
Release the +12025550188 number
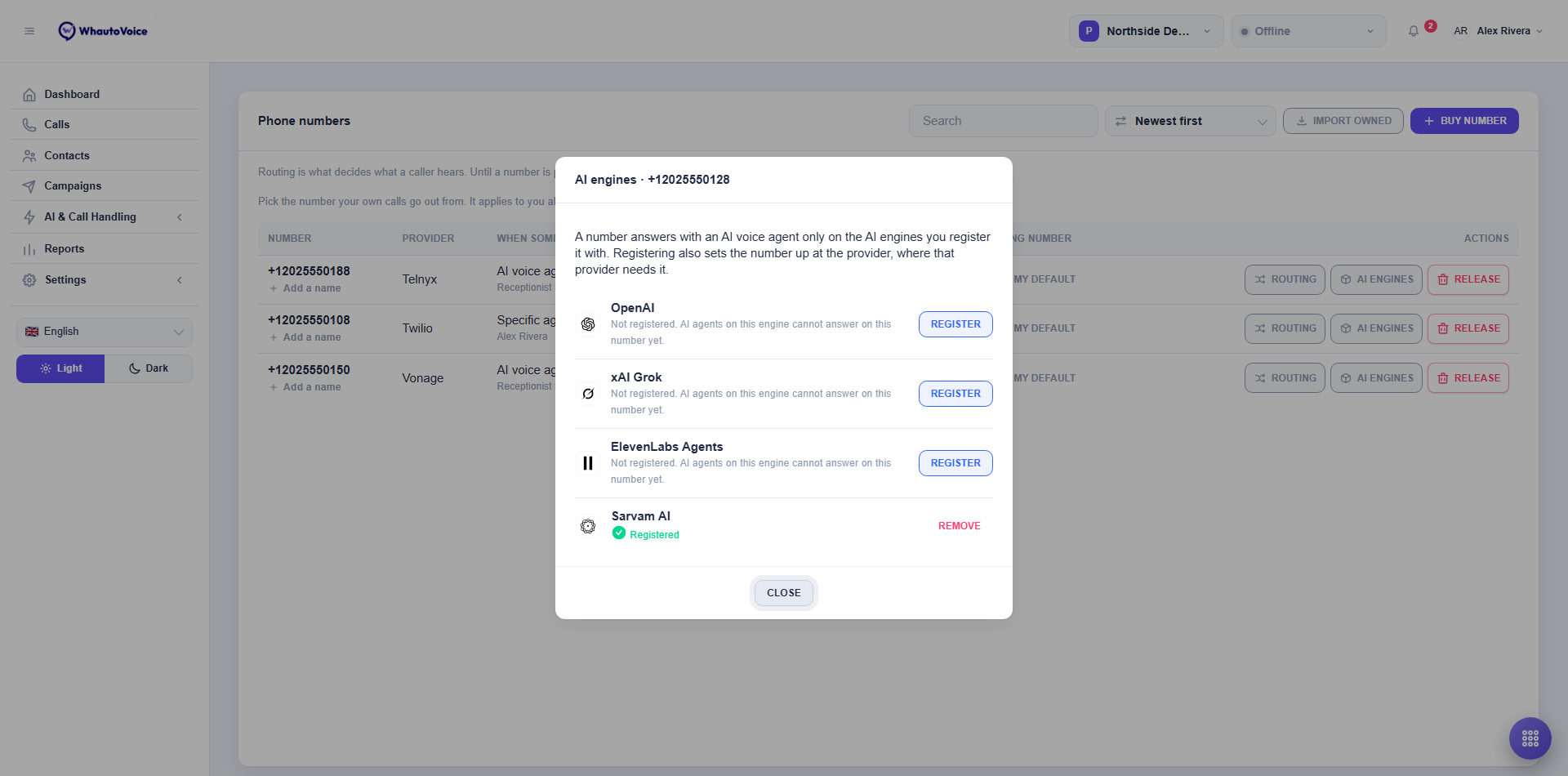[x=1468, y=279]
